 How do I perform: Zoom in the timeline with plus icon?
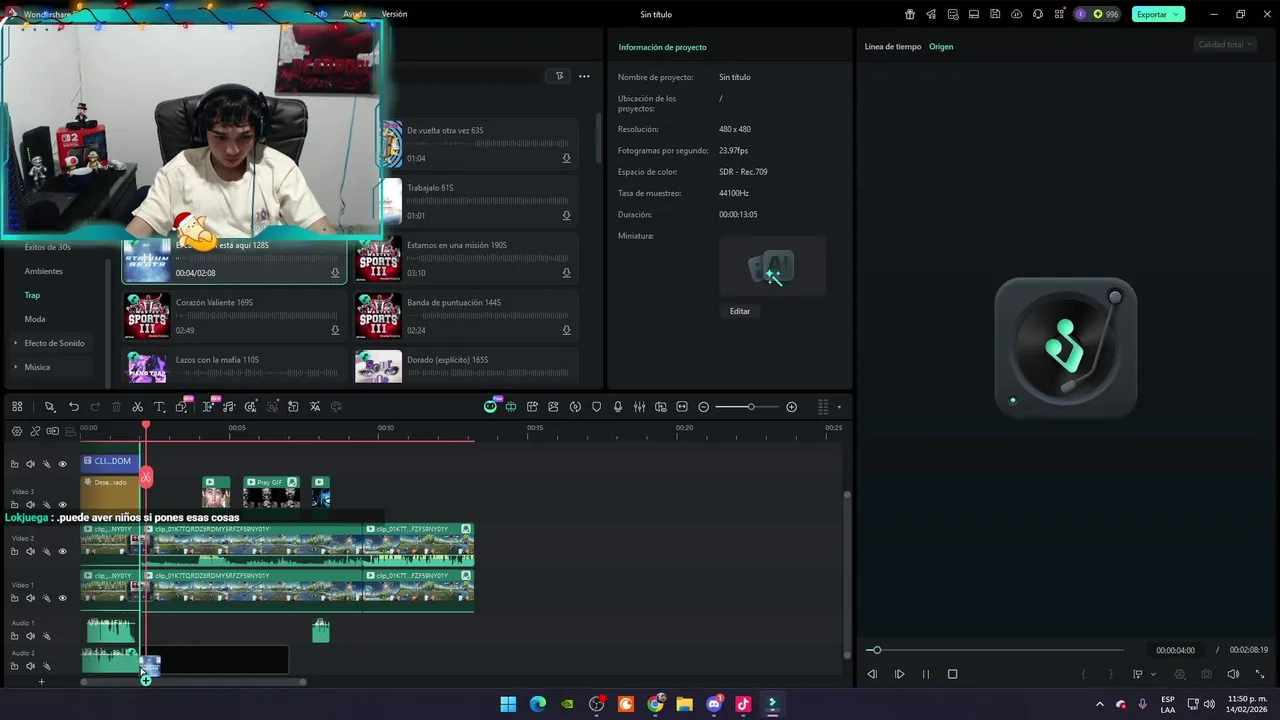[792, 407]
